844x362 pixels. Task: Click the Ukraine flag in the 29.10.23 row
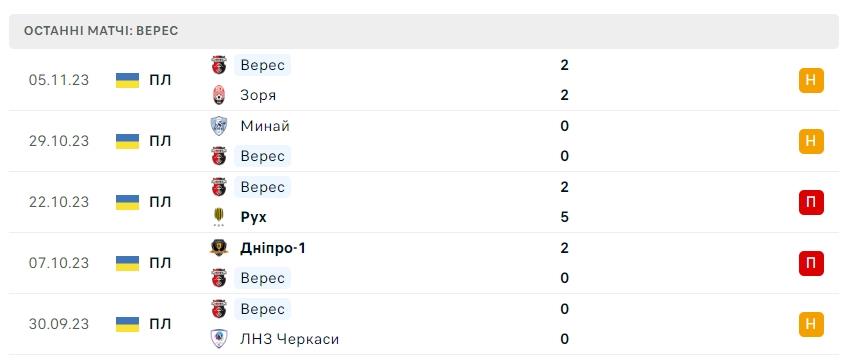[x=128, y=141]
